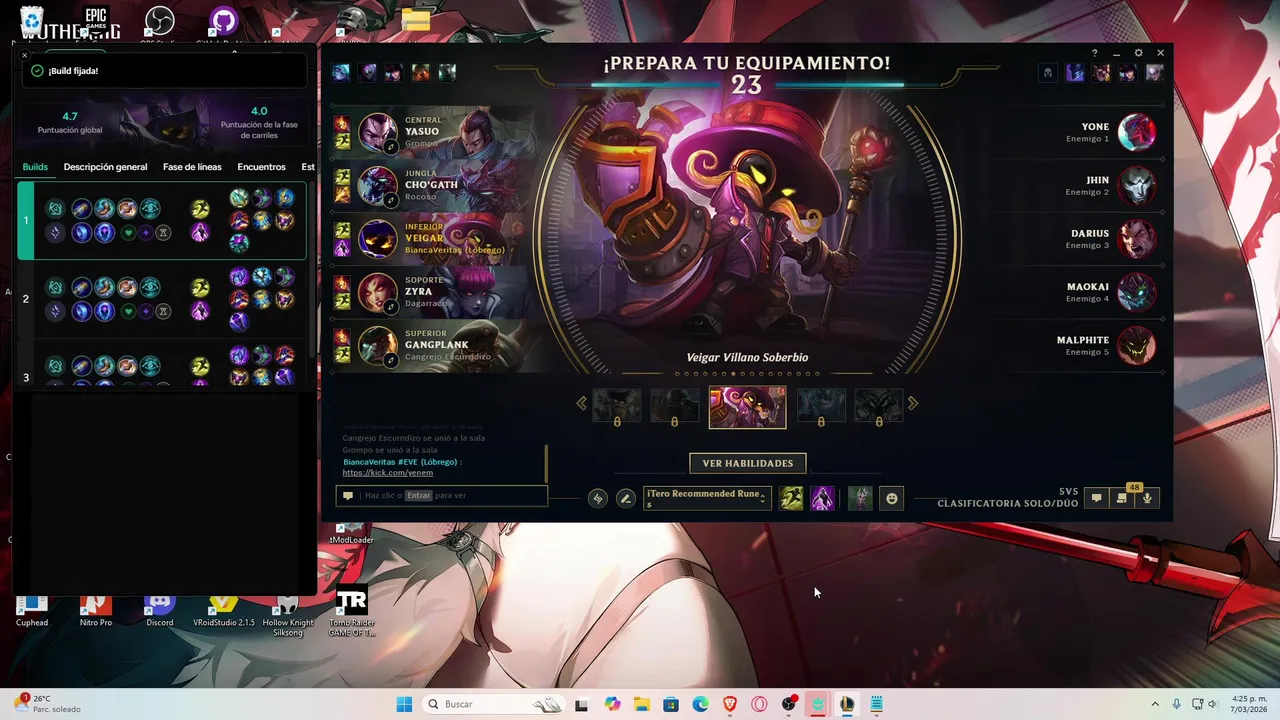This screenshot has width=1280, height=720.
Task: Open the emote selection smiley icon
Action: (x=892, y=498)
